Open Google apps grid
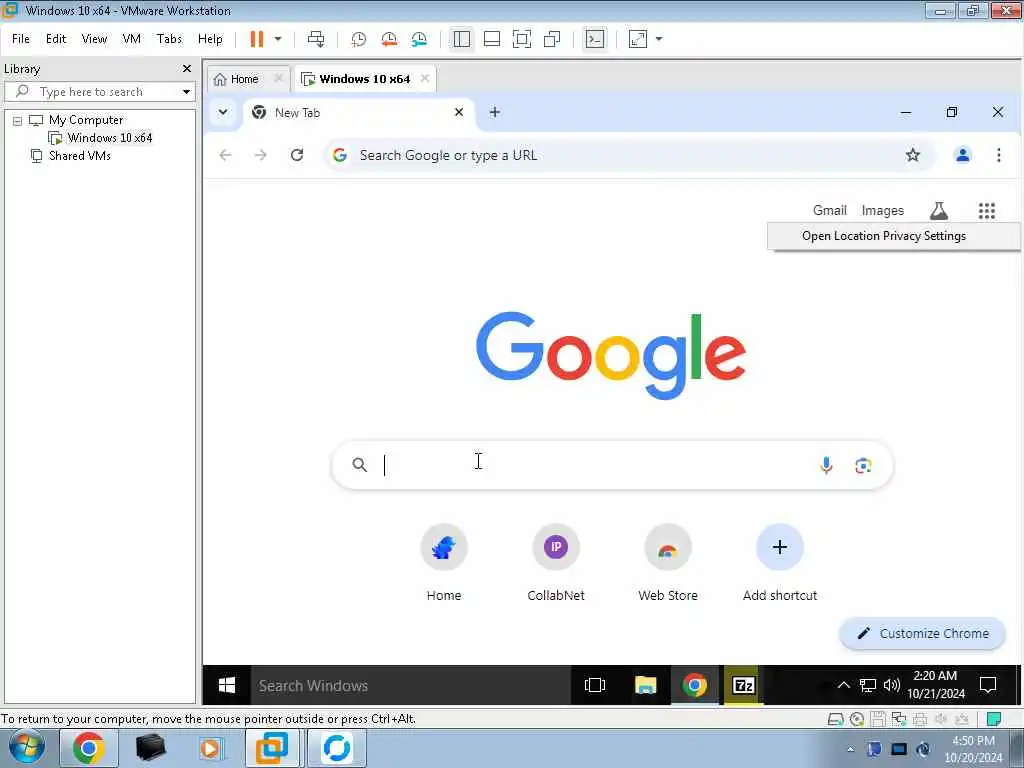1024x768 pixels. (987, 210)
